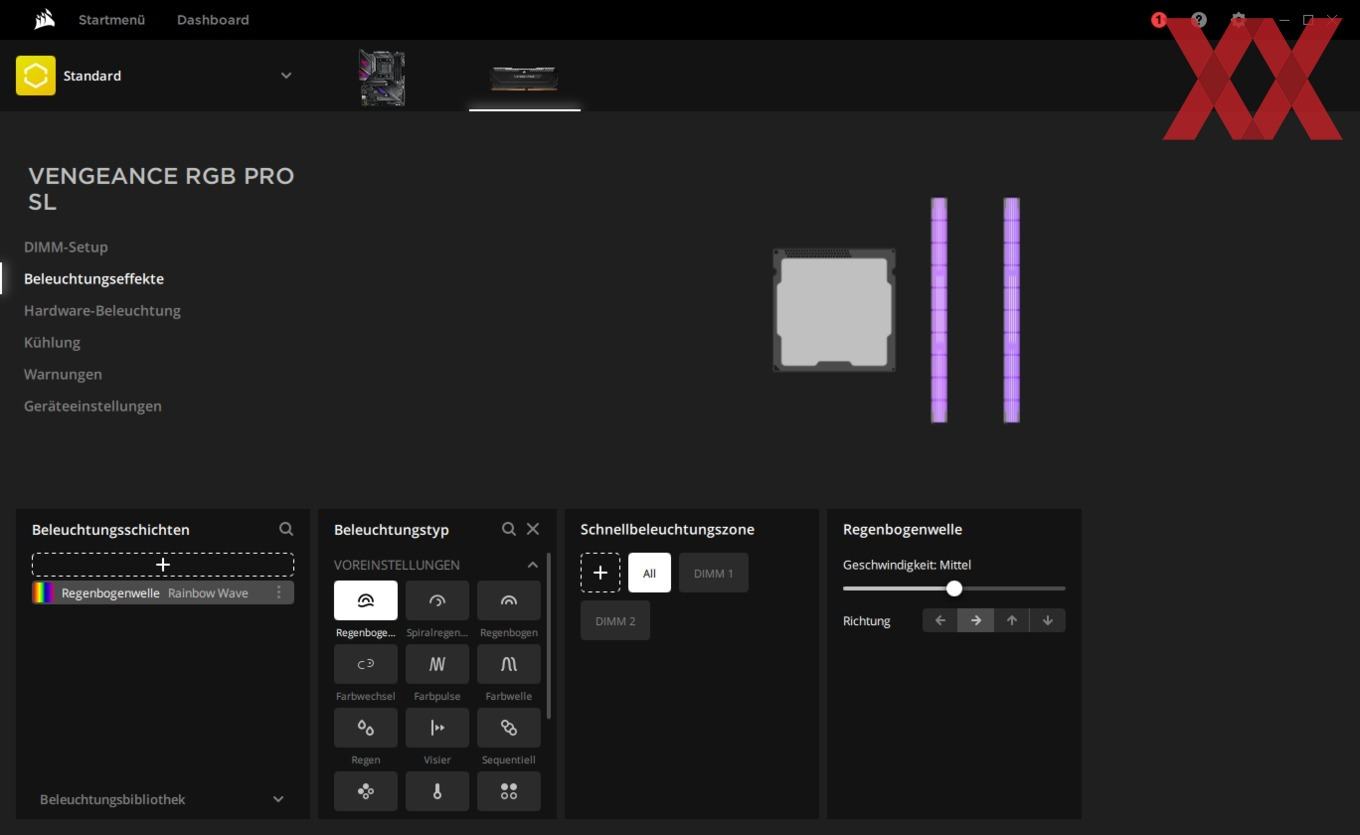Image resolution: width=1360 pixels, height=835 pixels.
Task: Open Beleuchtungseffekte section
Action: click(x=94, y=279)
